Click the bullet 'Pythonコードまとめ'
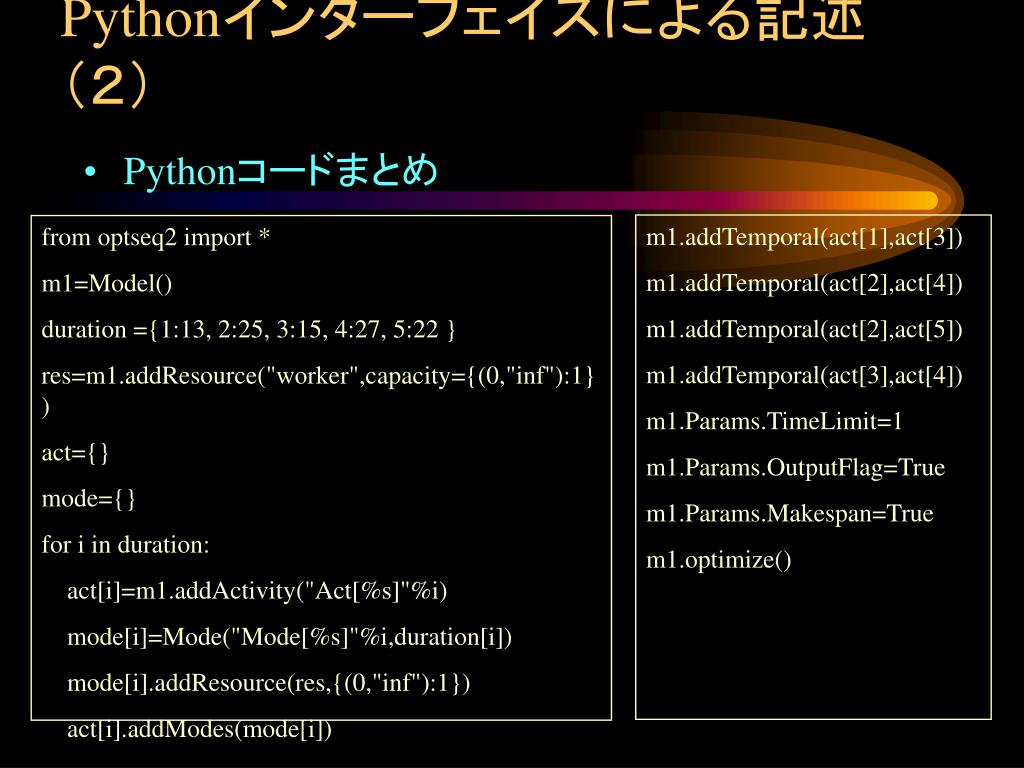Viewport: 1024px width, 768px height. 280,171
